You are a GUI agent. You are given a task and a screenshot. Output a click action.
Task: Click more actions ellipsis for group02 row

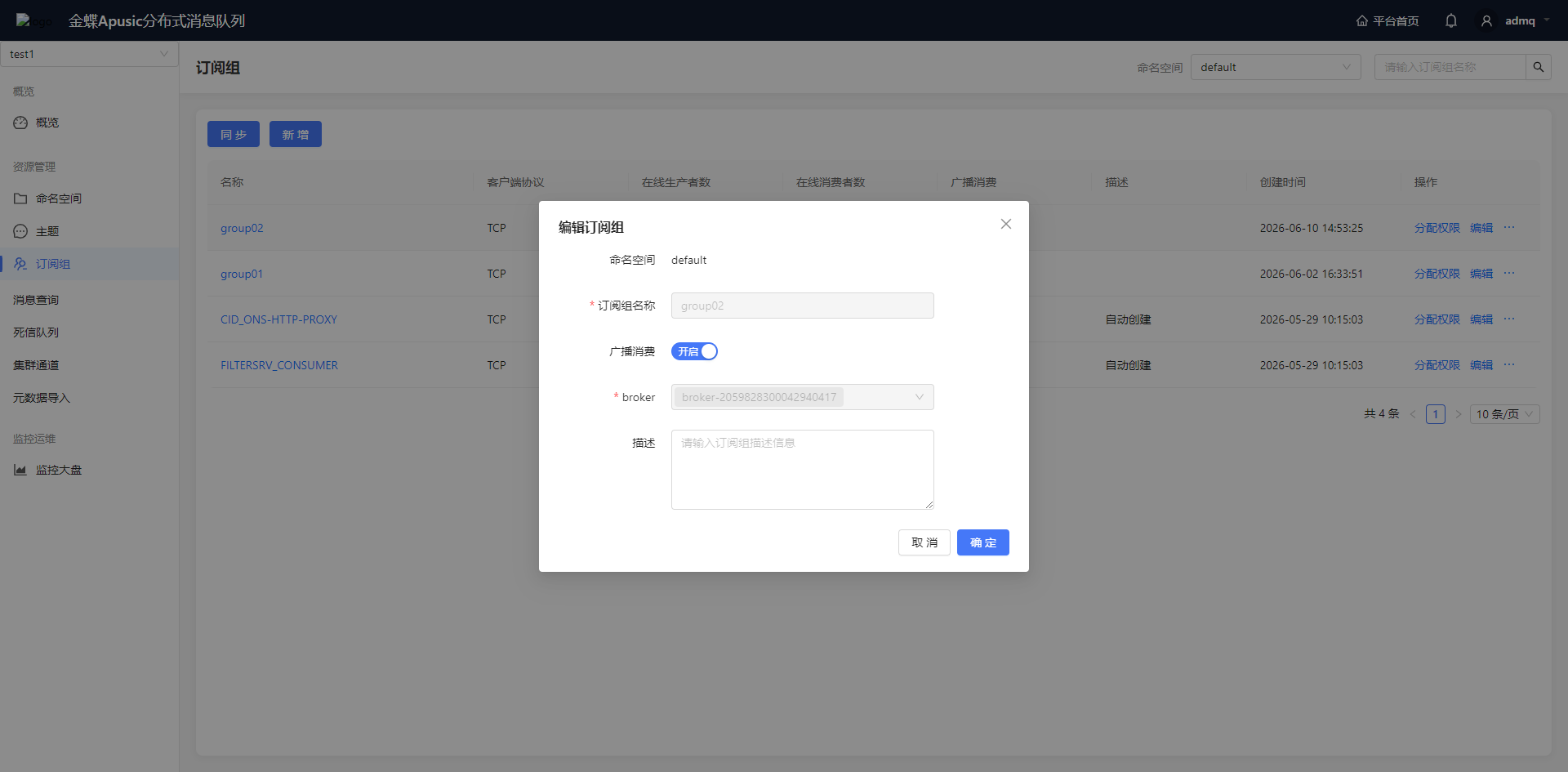(x=1509, y=228)
